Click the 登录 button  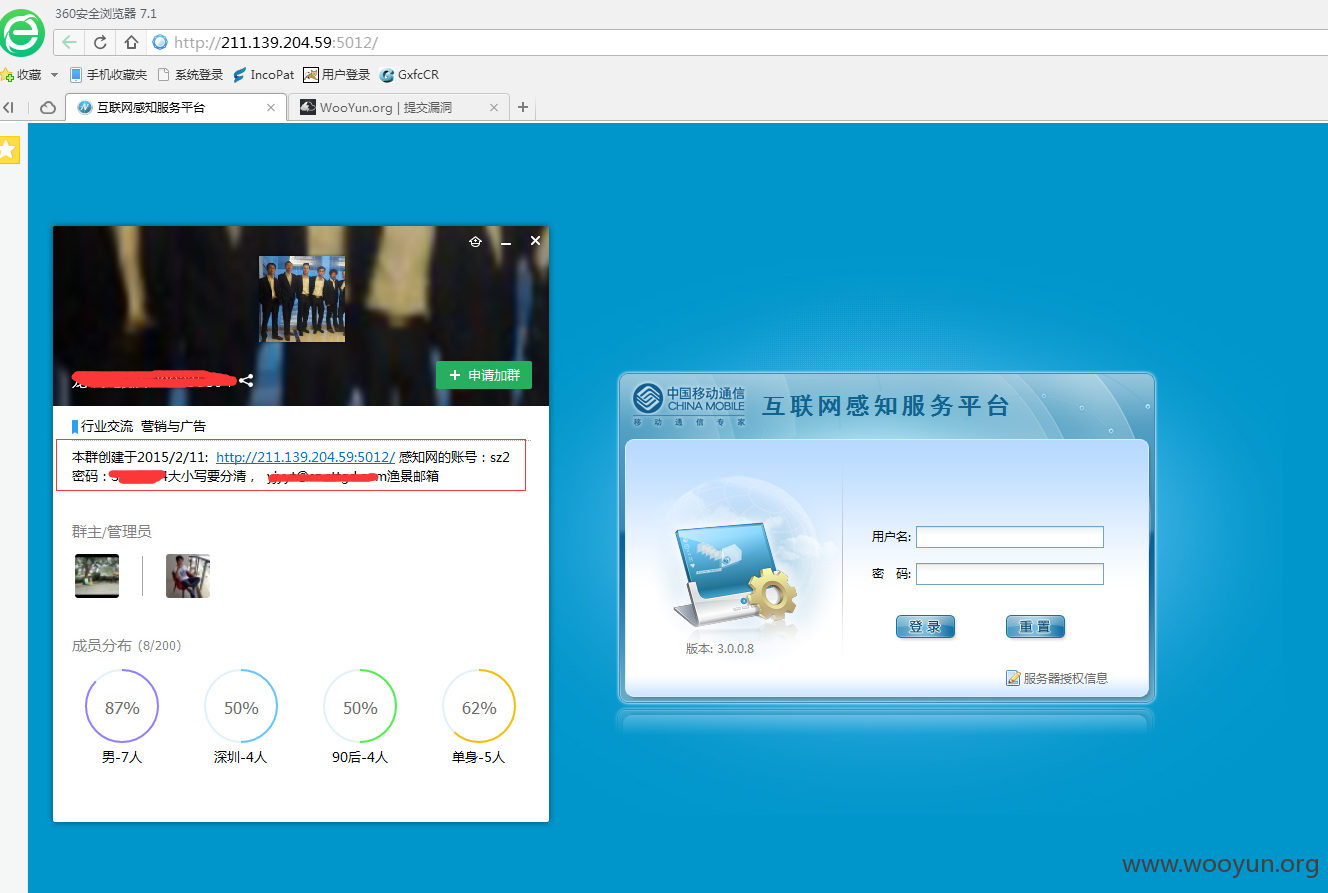point(925,627)
